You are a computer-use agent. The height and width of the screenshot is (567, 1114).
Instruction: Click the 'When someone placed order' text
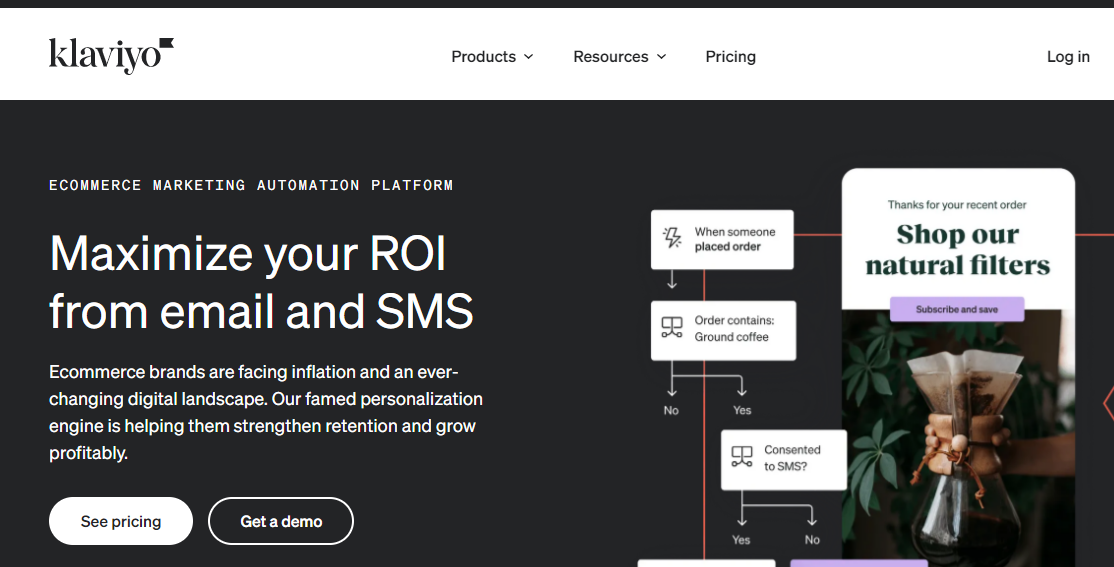[735, 239]
